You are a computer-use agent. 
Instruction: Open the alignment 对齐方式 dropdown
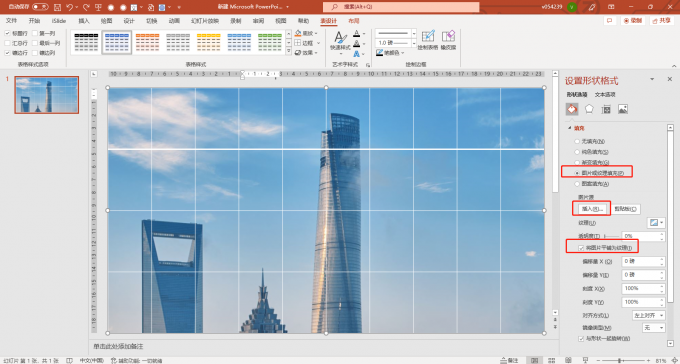[649, 315]
